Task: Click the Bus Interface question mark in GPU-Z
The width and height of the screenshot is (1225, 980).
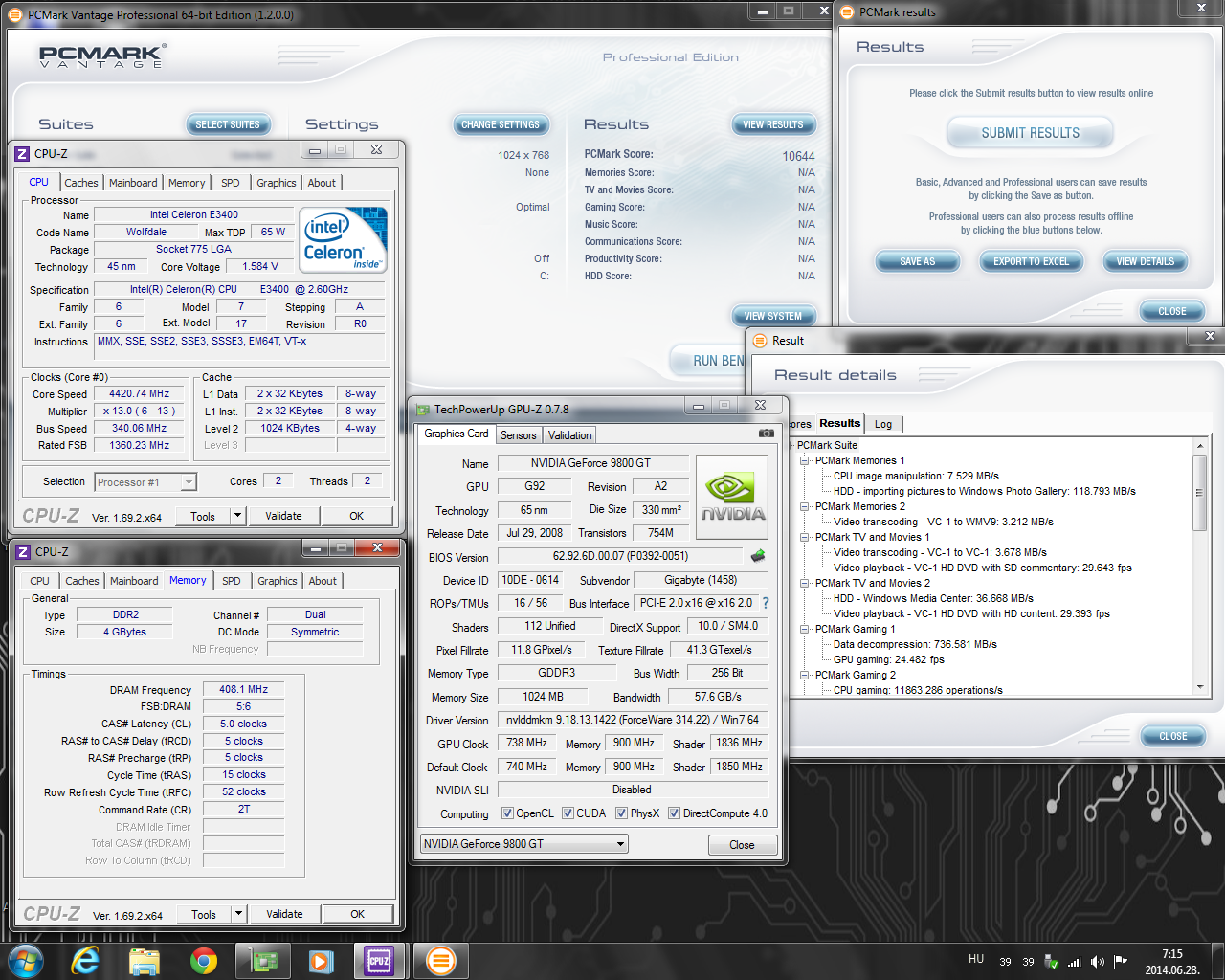Action: 766,603
